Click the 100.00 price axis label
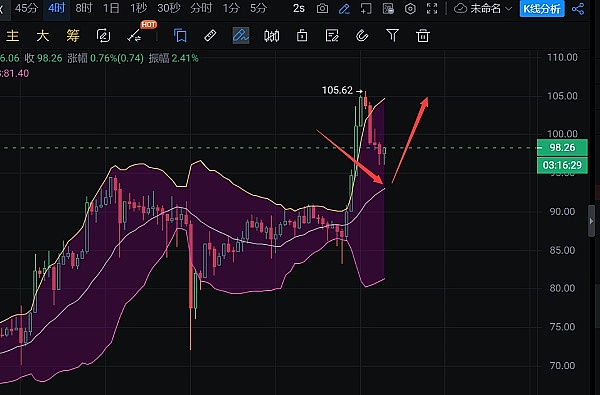The height and width of the screenshot is (395, 600). tap(562, 134)
